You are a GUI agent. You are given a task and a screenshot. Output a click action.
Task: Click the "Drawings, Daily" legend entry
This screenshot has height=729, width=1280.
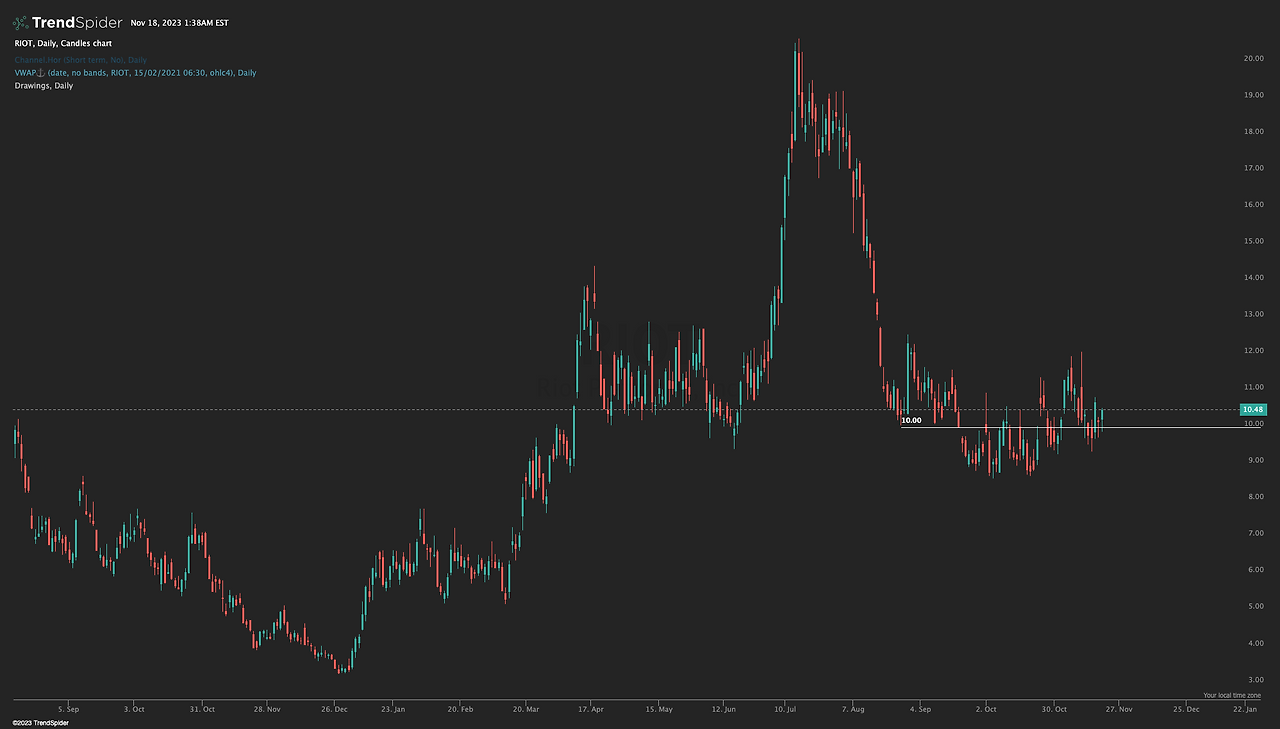44,86
